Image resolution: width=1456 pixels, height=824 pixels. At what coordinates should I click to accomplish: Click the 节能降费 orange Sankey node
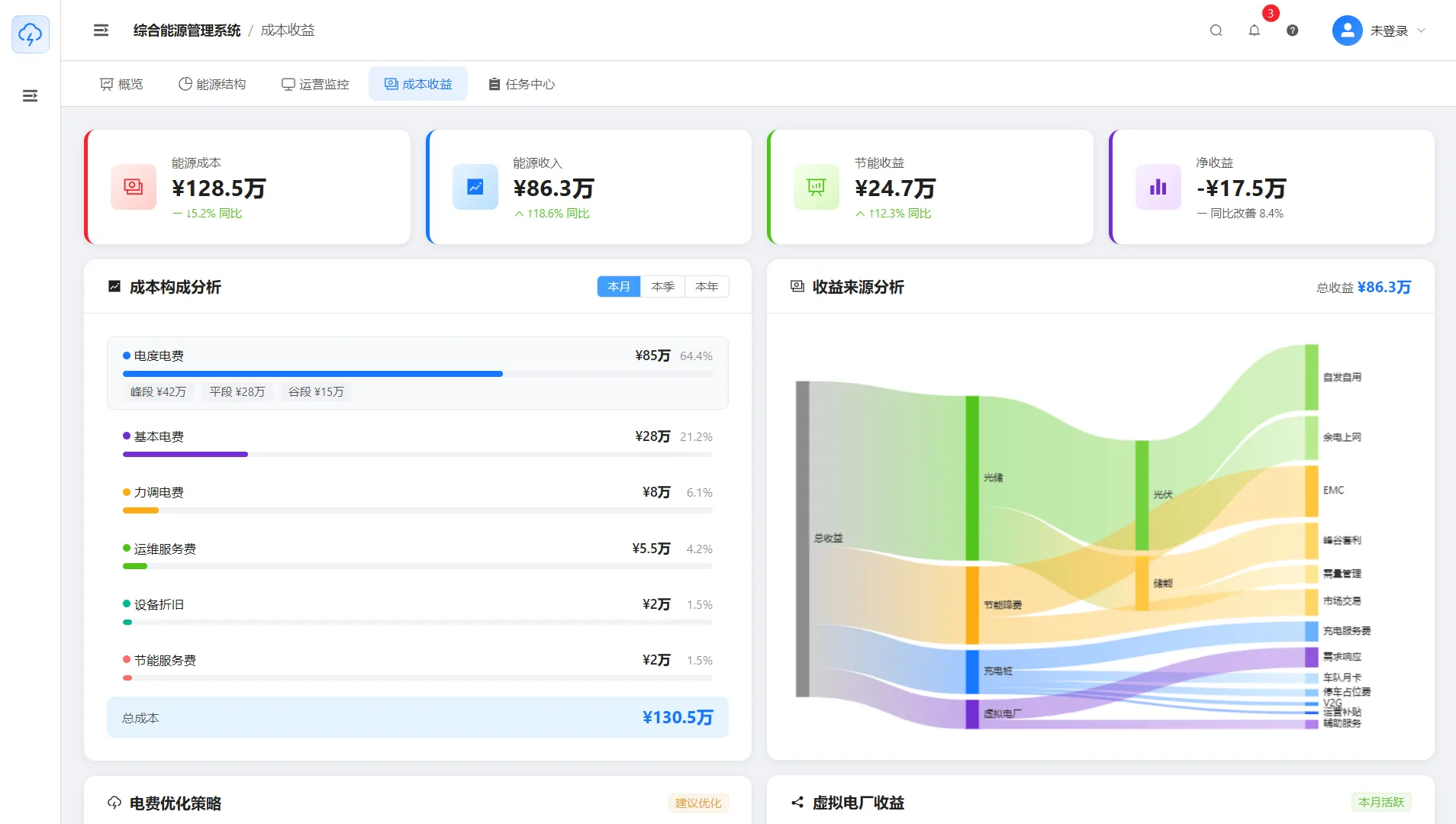click(x=972, y=605)
